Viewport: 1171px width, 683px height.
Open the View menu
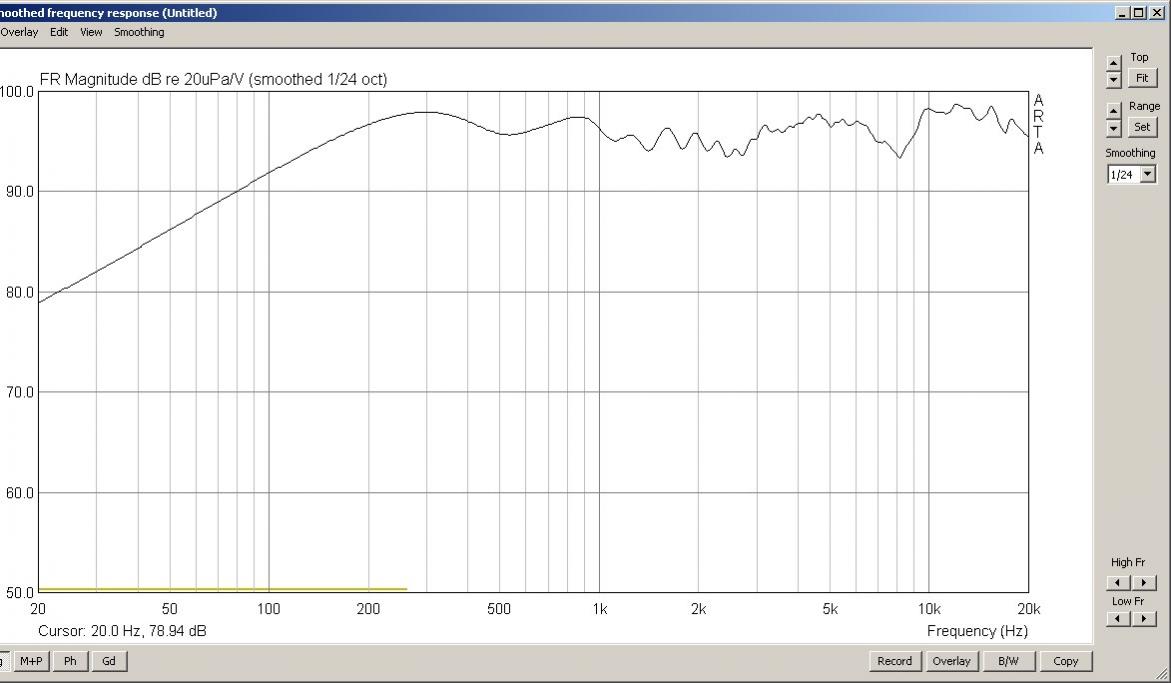click(91, 32)
